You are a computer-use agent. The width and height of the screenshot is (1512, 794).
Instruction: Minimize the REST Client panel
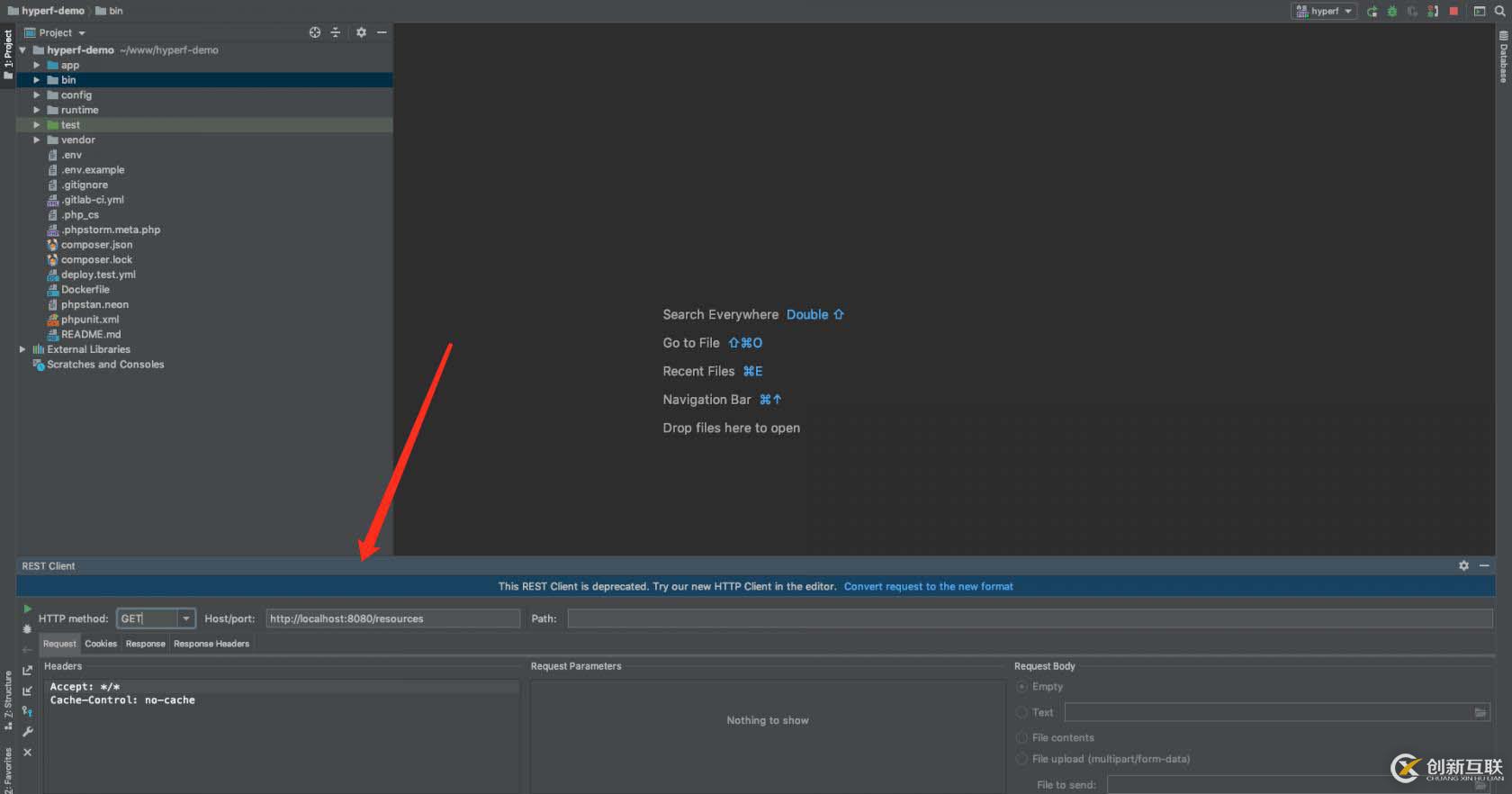1484,565
